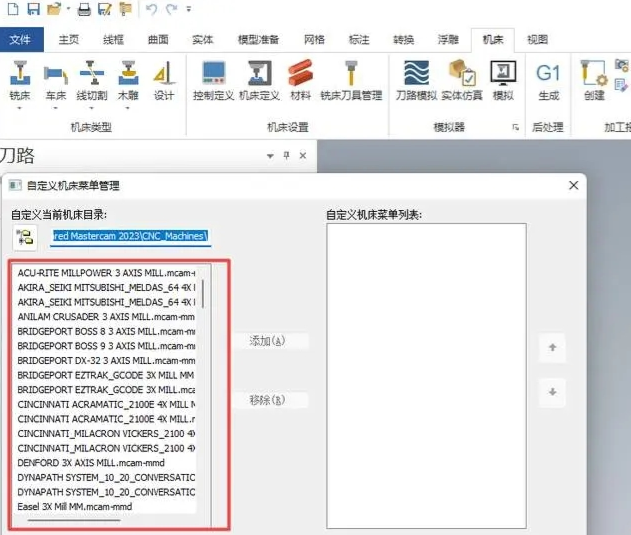
Task: Click the Add (添加) button
Action: 267,341
